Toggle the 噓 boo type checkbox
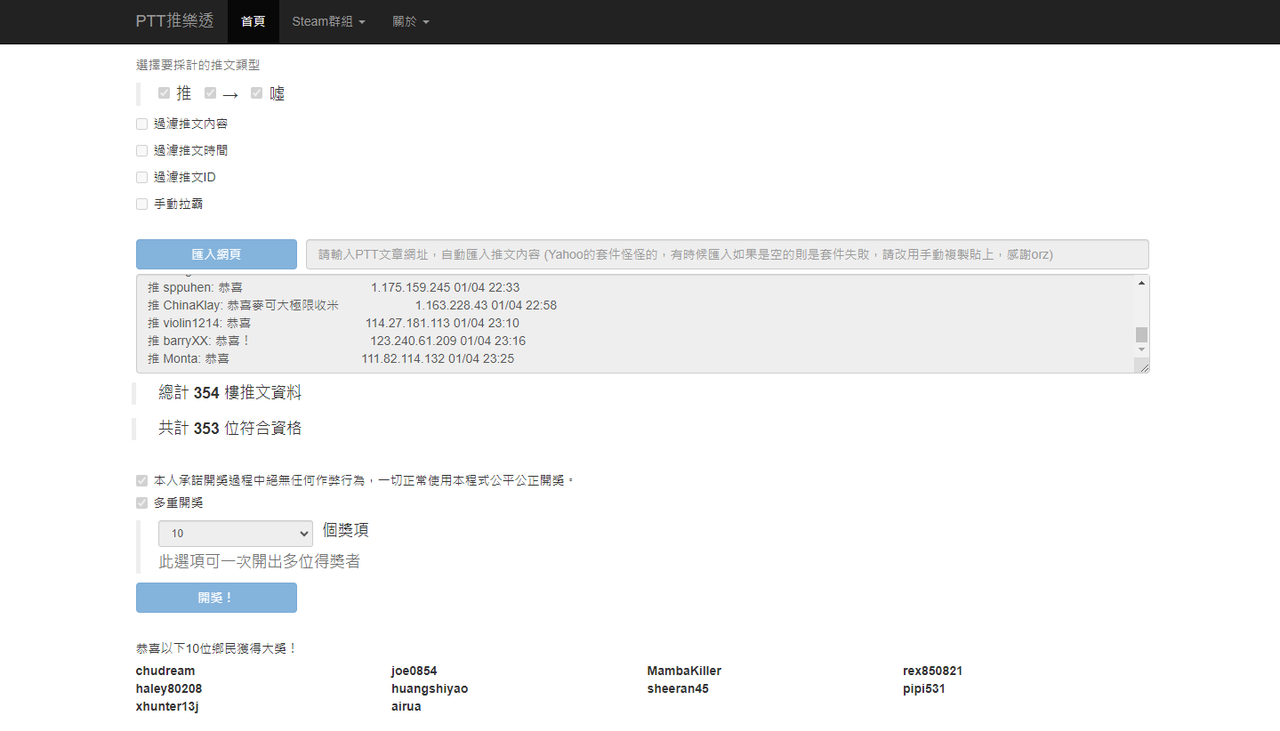 [x=257, y=93]
